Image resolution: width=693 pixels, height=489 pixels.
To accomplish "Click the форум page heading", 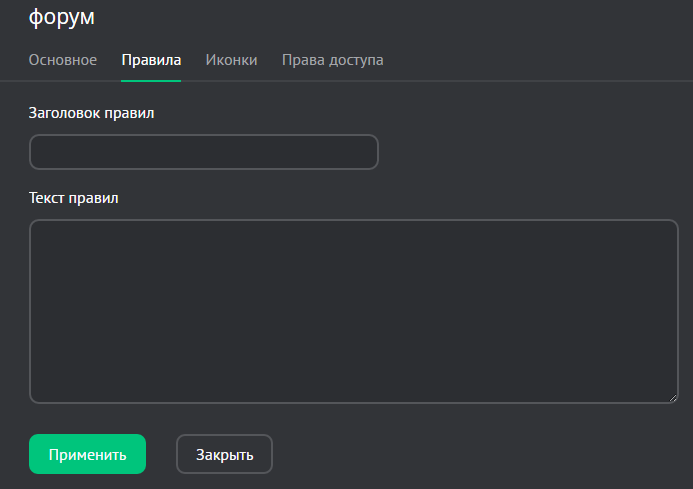I will (68, 17).
